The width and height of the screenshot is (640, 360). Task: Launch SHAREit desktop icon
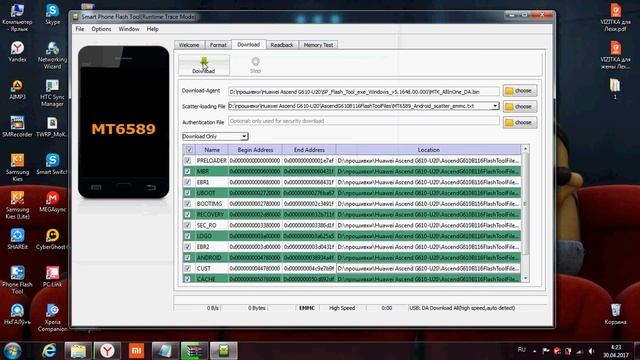[x=17, y=239]
